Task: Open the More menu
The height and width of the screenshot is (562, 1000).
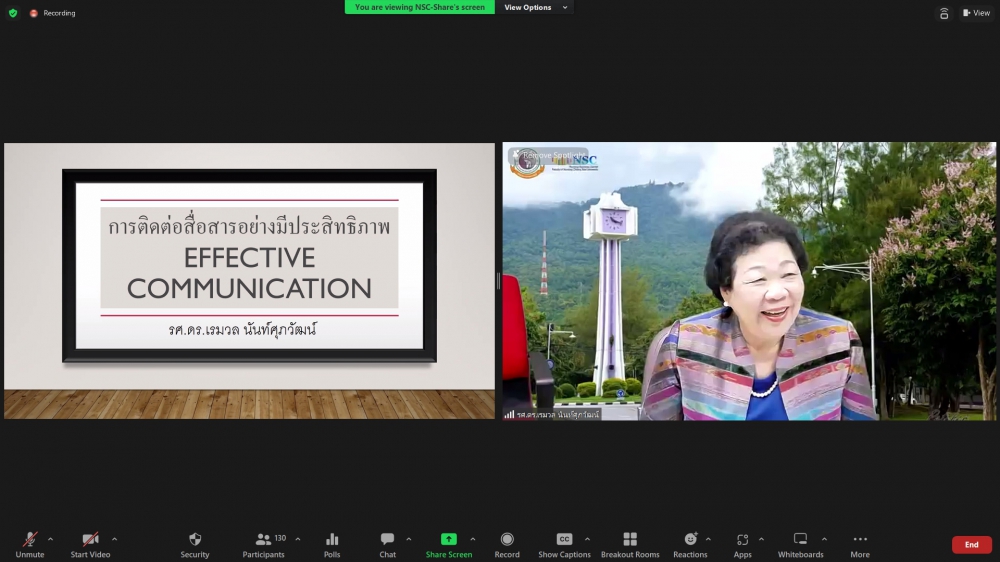Action: (x=860, y=540)
